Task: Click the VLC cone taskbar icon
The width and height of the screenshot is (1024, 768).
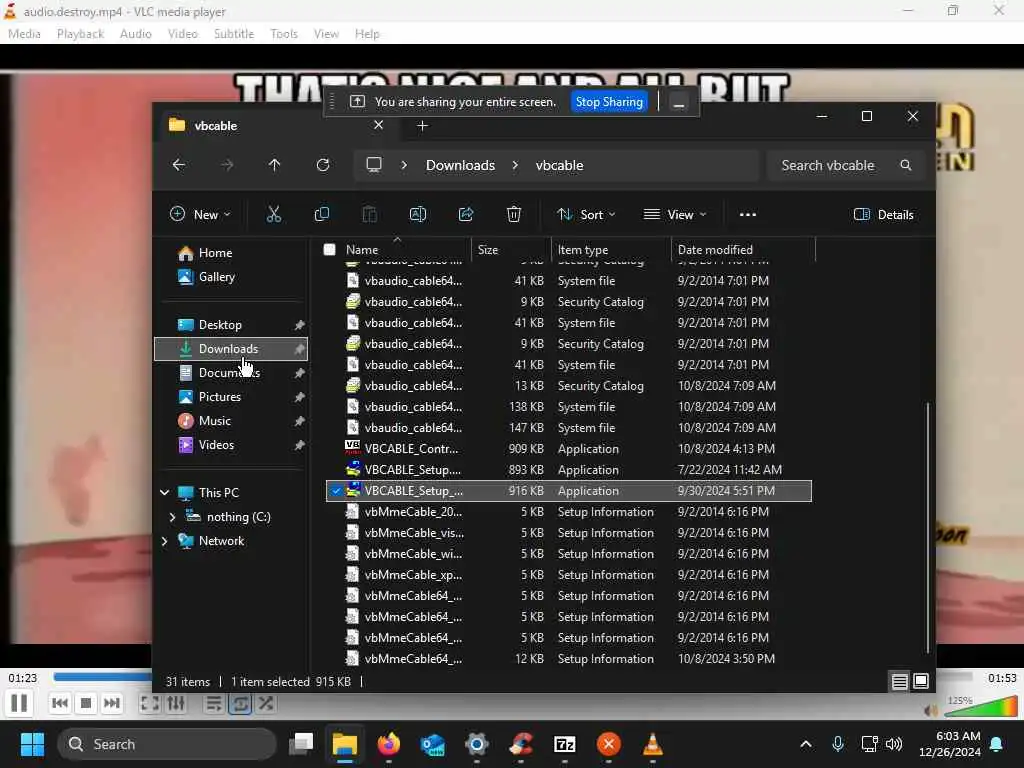Action: tap(652, 744)
